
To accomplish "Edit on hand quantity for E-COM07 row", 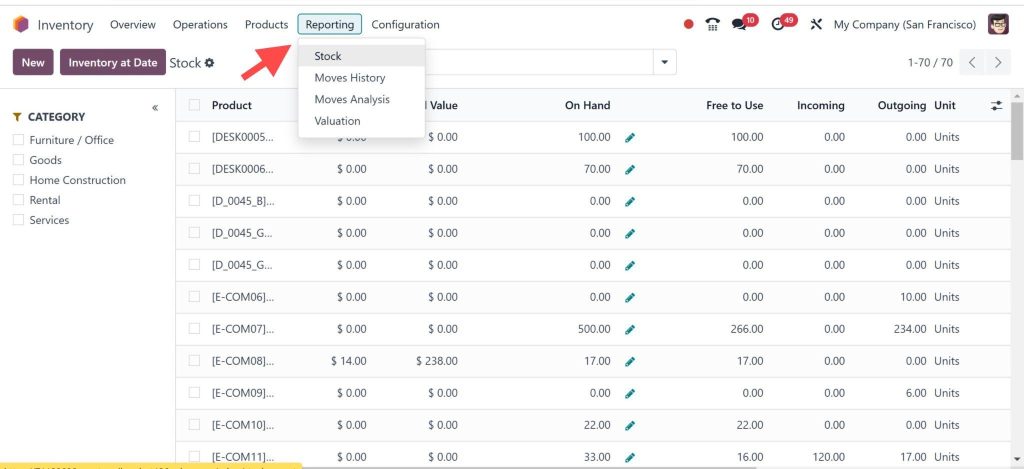I will click(630, 330).
